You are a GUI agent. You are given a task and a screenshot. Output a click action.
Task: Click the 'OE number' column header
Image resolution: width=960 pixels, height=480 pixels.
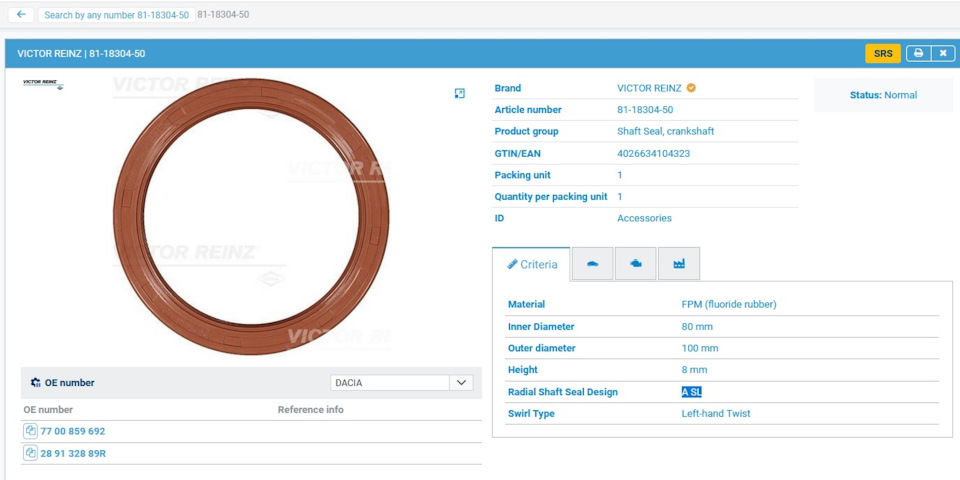point(48,410)
